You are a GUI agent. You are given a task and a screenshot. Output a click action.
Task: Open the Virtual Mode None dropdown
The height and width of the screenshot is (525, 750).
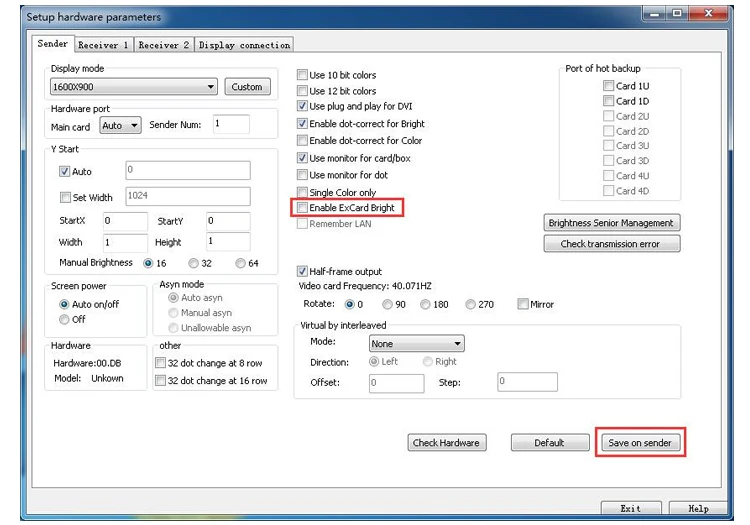pyautogui.click(x=417, y=343)
